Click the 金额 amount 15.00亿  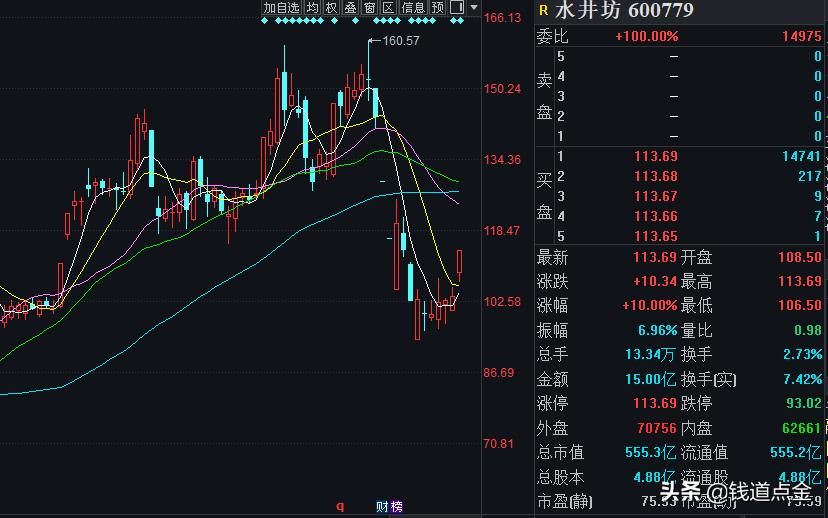(650, 379)
